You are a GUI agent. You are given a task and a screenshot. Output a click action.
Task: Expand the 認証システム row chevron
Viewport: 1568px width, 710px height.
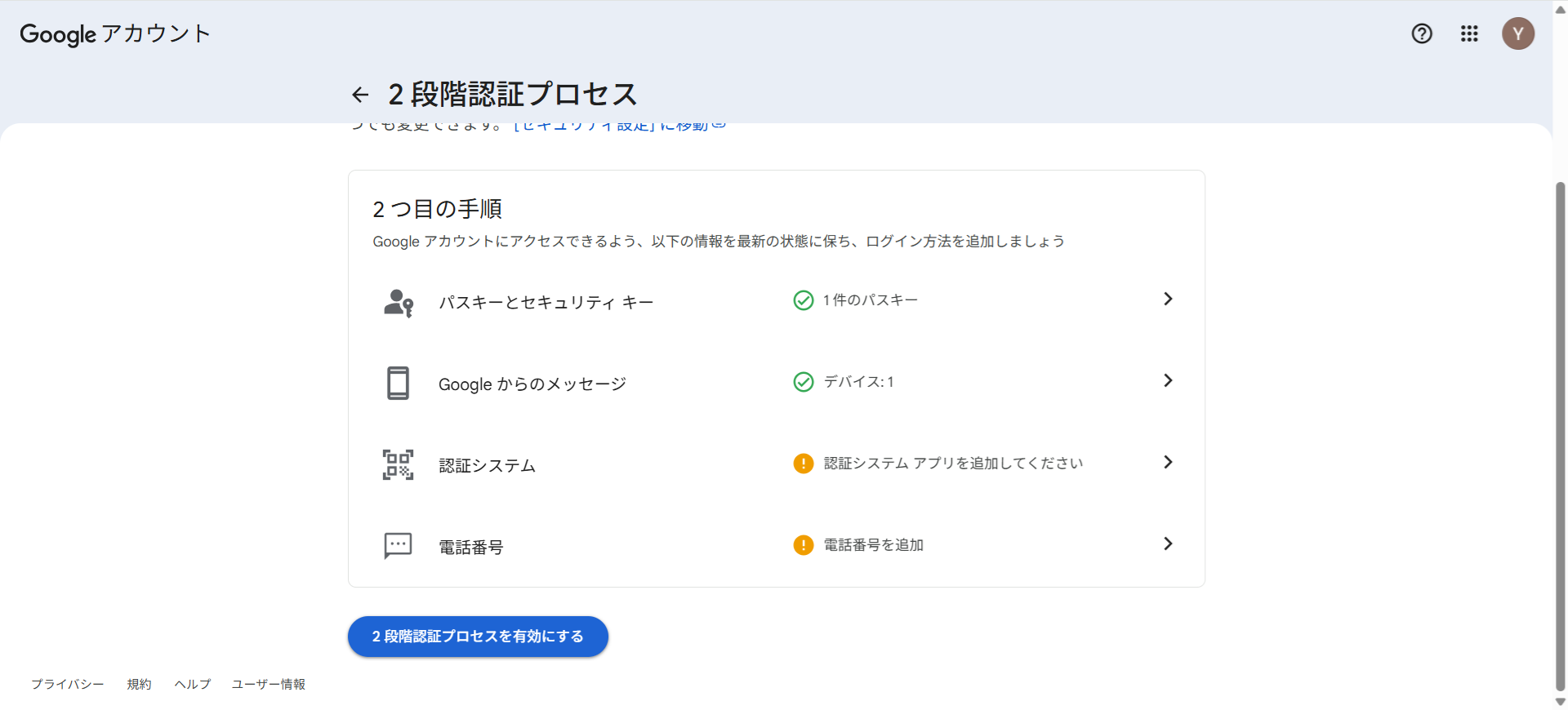pyautogui.click(x=1168, y=462)
